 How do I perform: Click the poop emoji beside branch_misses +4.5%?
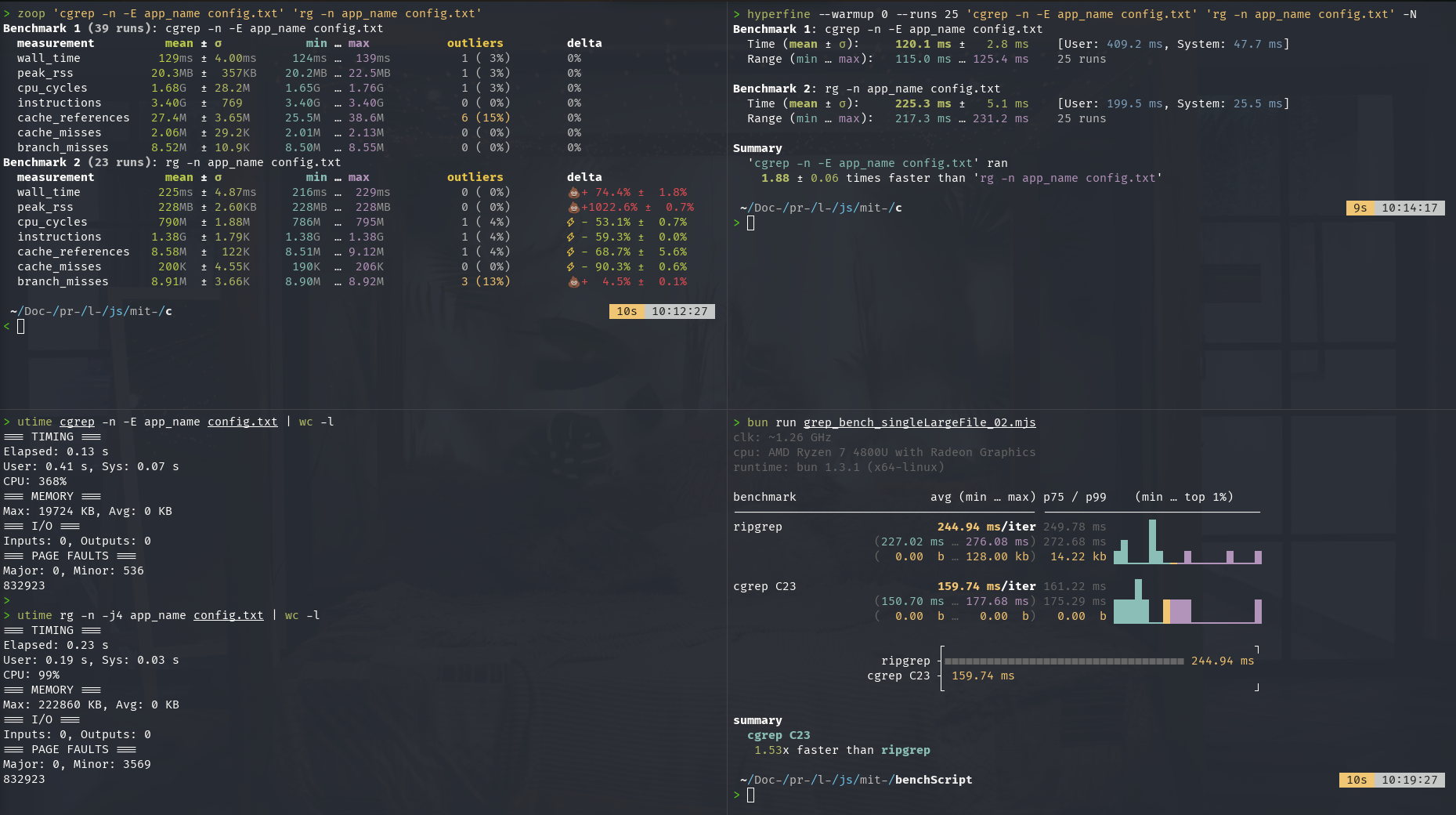click(x=573, y=282)
